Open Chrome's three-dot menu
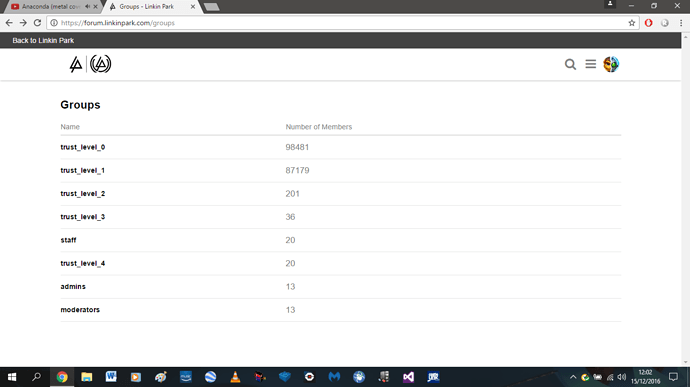This screenshot has height=387, width=690. pos(681,23)
